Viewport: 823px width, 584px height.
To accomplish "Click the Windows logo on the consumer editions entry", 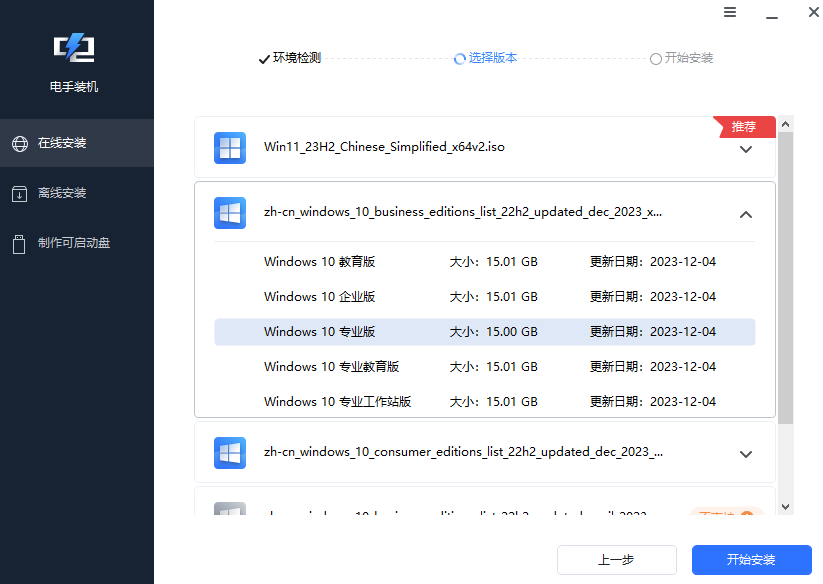I will (x=230, y=452).
